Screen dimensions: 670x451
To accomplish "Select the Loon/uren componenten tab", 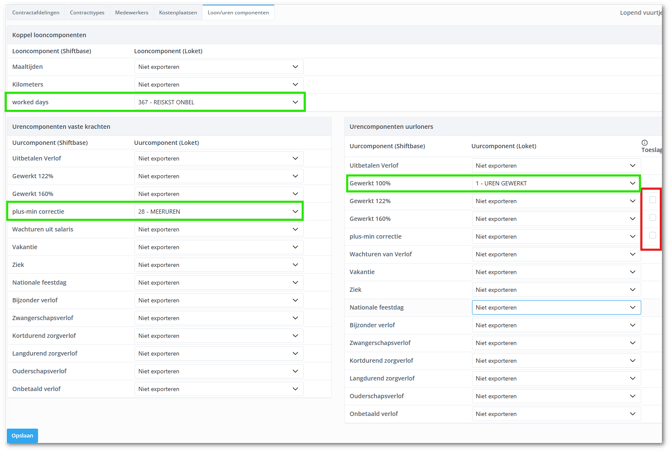I will tap(238, 13).
